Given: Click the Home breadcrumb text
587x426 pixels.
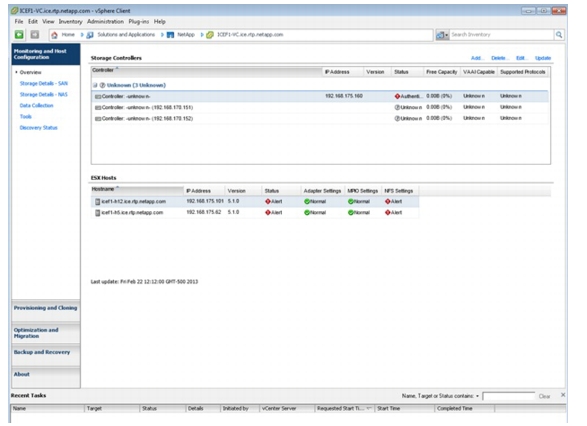Looking at the screenshot, I should point(68,34).
